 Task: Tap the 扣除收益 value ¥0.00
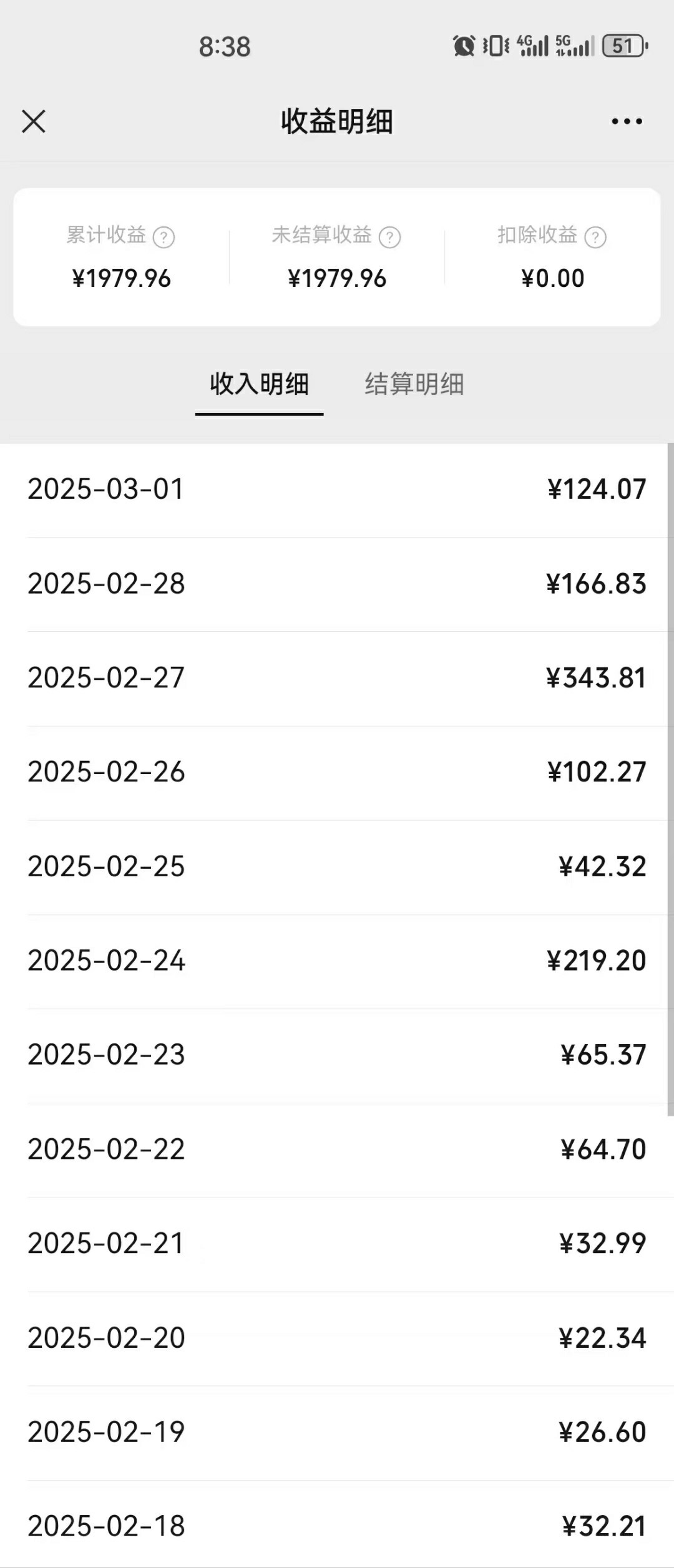pos(552,279)
